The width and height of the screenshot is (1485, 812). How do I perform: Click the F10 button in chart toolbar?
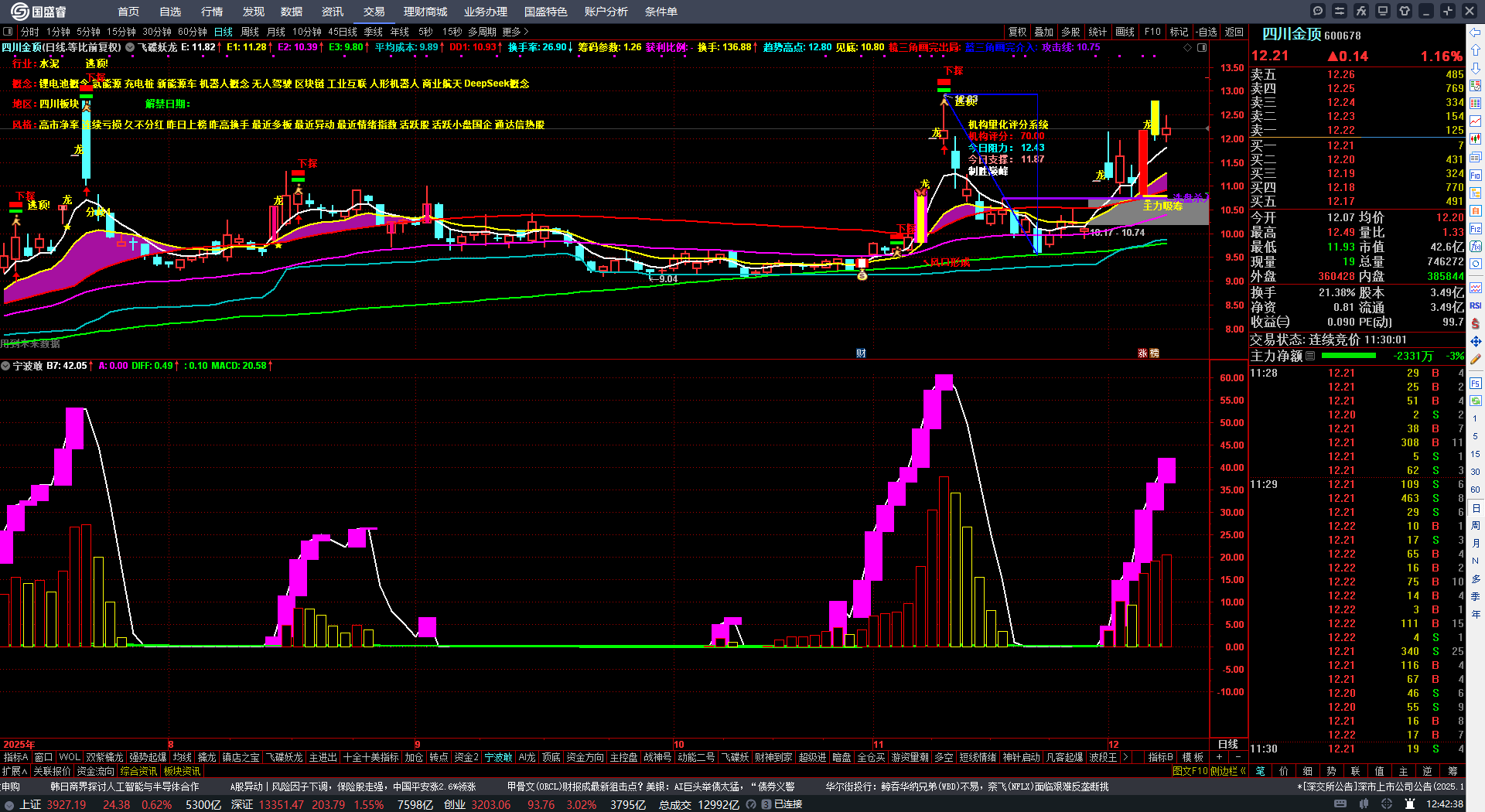coord(1152,32)
